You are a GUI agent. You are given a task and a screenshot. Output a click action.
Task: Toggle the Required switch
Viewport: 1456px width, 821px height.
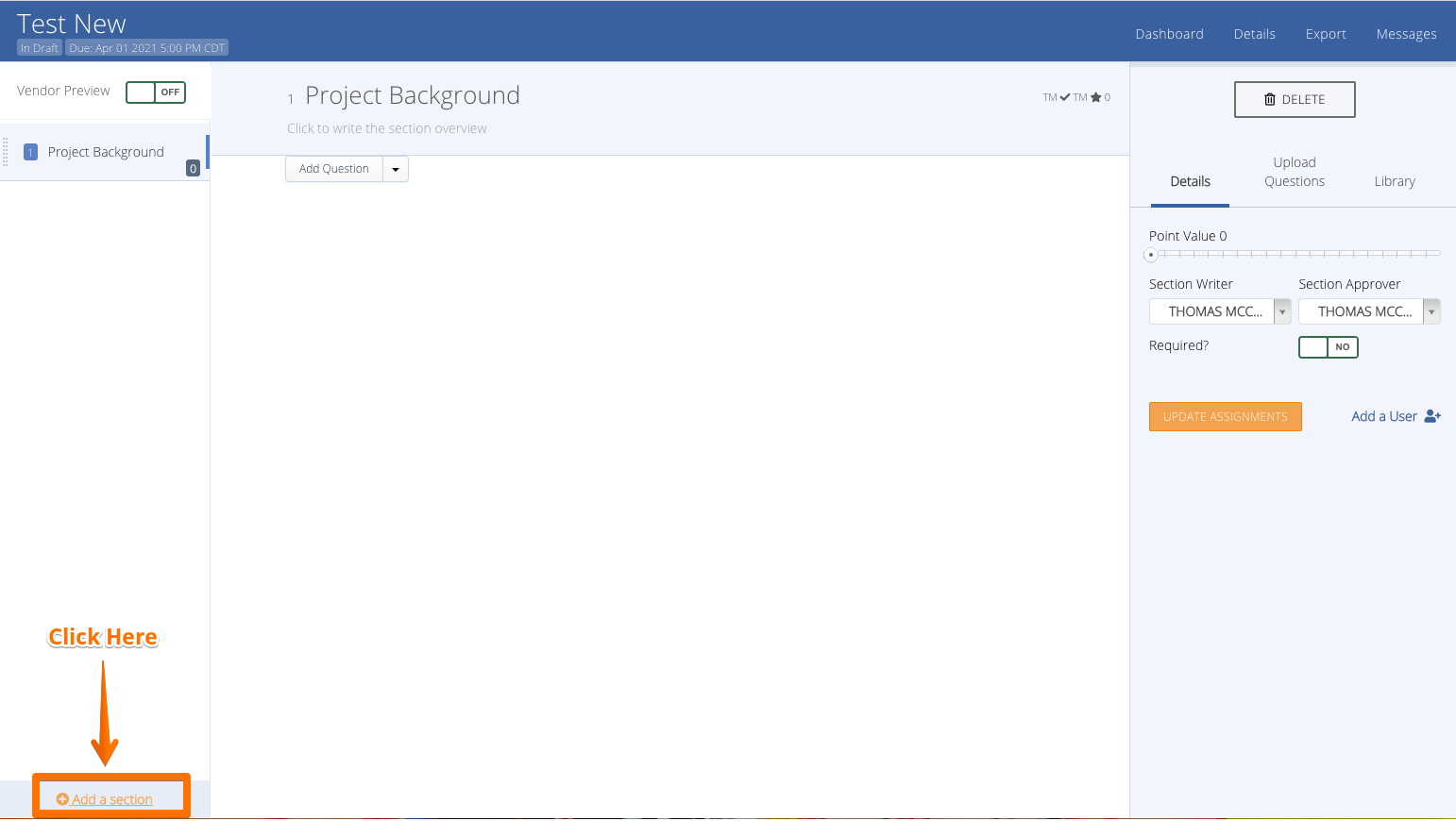pyautogui.click(x=1328, y=347)
